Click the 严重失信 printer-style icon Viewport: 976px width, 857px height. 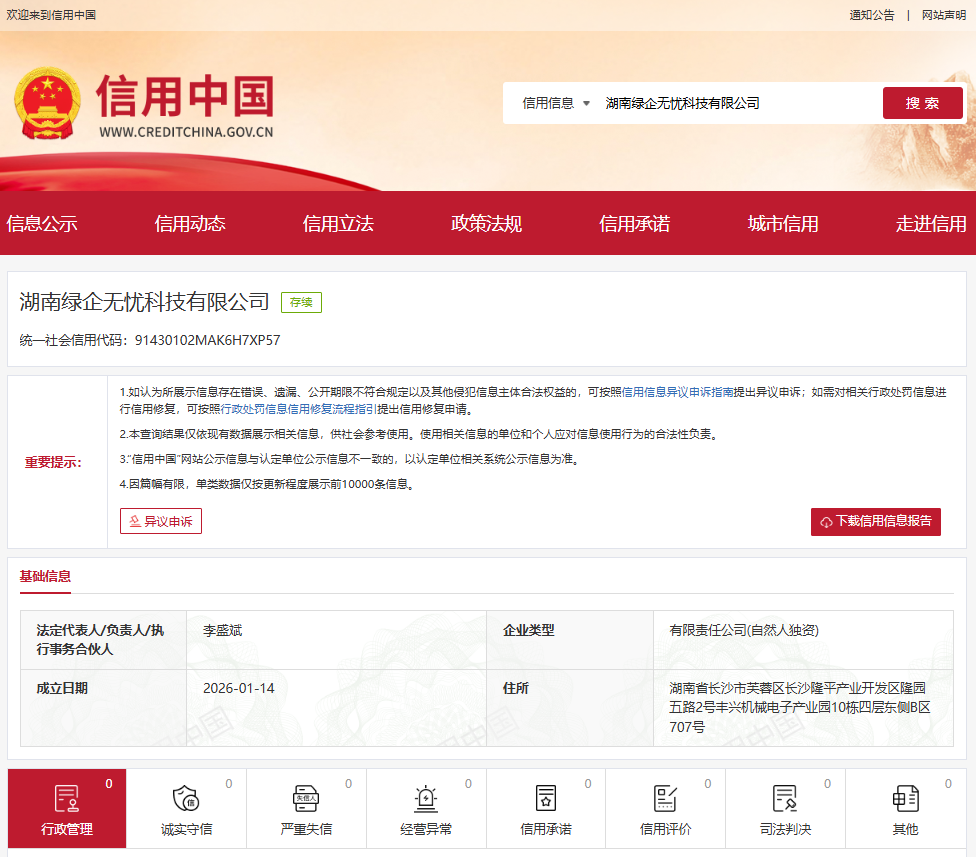pyautogui.click(x=306, y=800)
